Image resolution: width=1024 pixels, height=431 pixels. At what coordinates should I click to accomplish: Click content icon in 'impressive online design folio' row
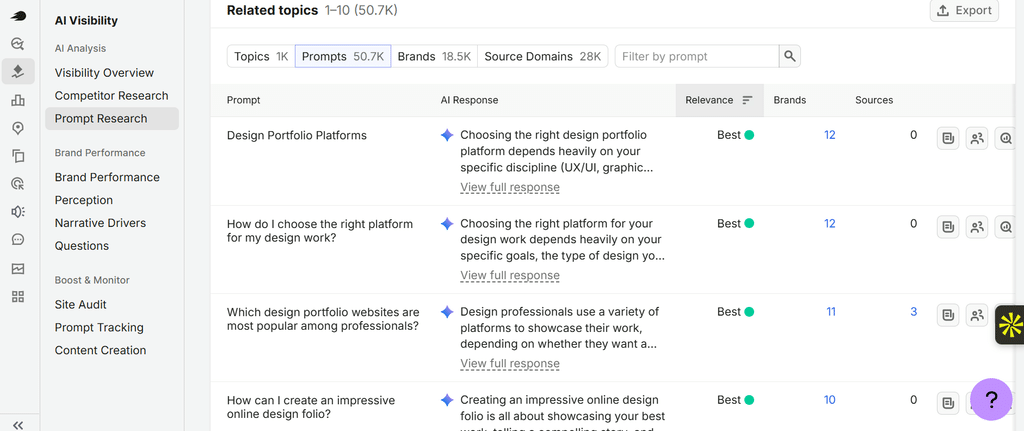click(948, 403)
